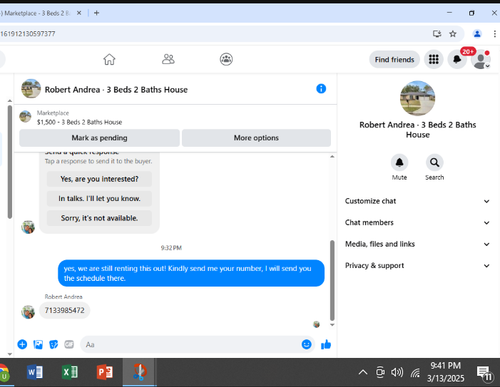Open Chrome three-dot menu
Image resolution: width=500 pixels, height=387 pixels.
495,34
